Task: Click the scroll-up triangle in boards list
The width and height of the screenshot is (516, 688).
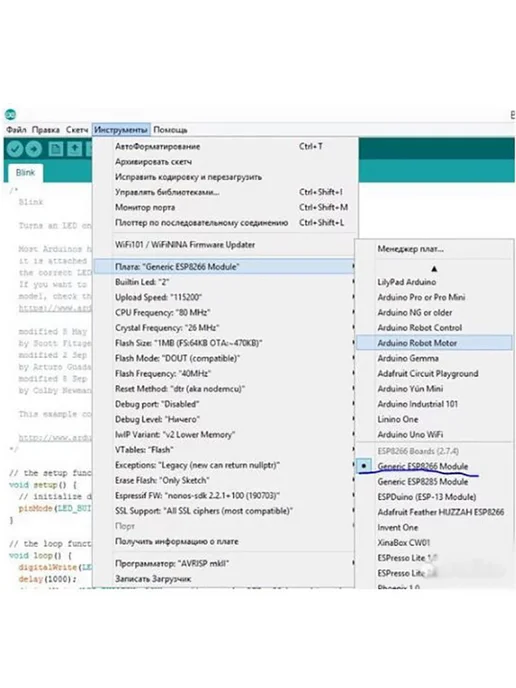Action: (434, 269)
